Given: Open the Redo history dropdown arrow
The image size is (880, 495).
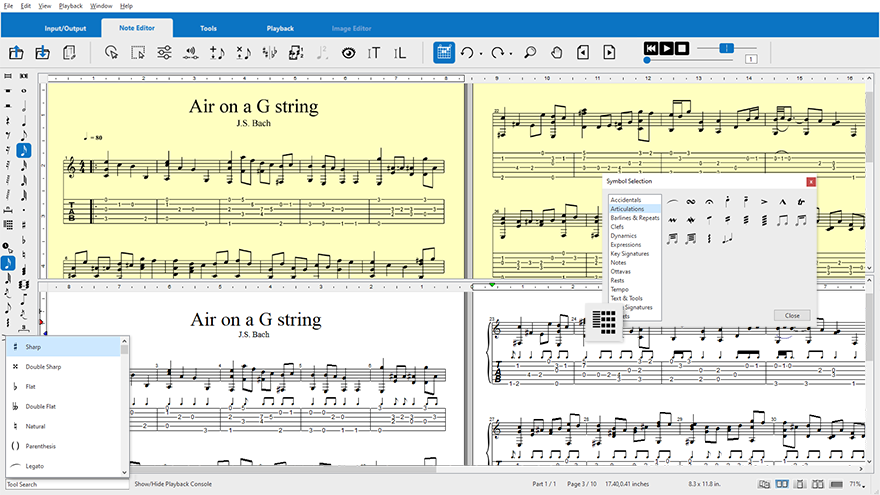Looking at the screenshot, I should [511, 54].
